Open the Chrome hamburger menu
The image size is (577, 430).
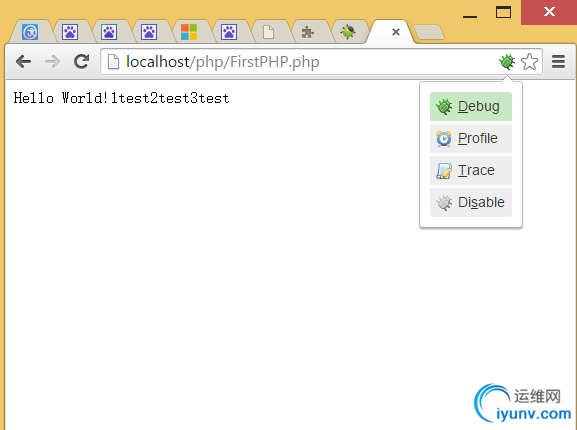pyautogui.click(x=558, y=61)
